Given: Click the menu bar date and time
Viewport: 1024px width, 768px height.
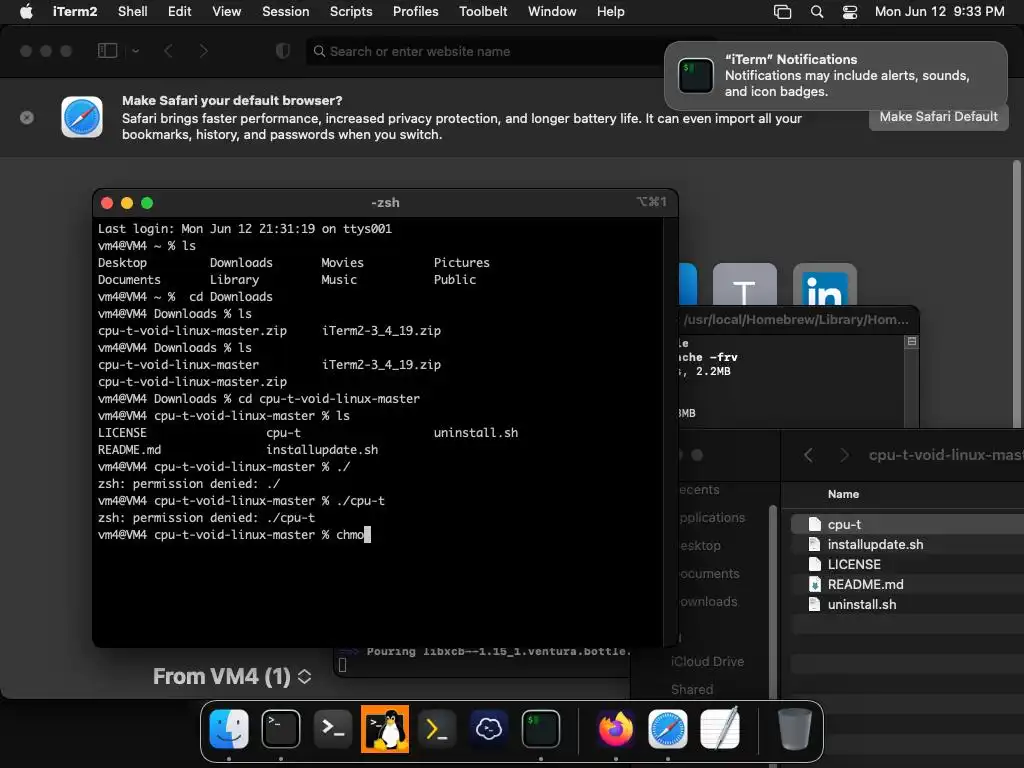Looking at the screenshot, I should (x=939, y=11).
